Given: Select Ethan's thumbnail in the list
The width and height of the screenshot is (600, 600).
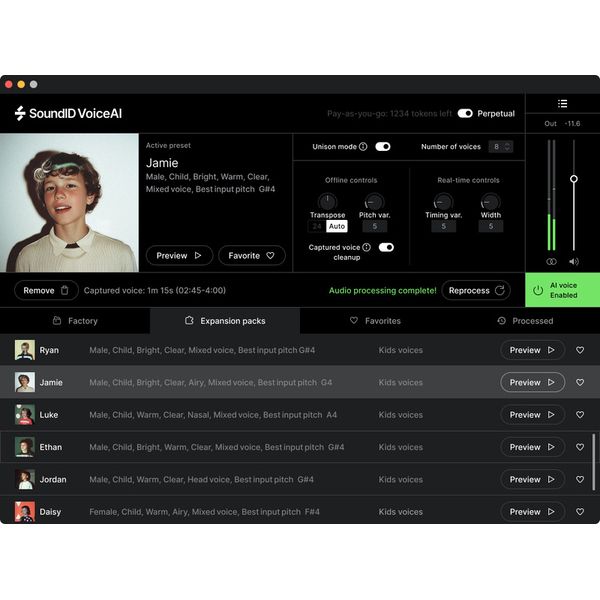Looking at the screenshot, I should click(25, 447).
